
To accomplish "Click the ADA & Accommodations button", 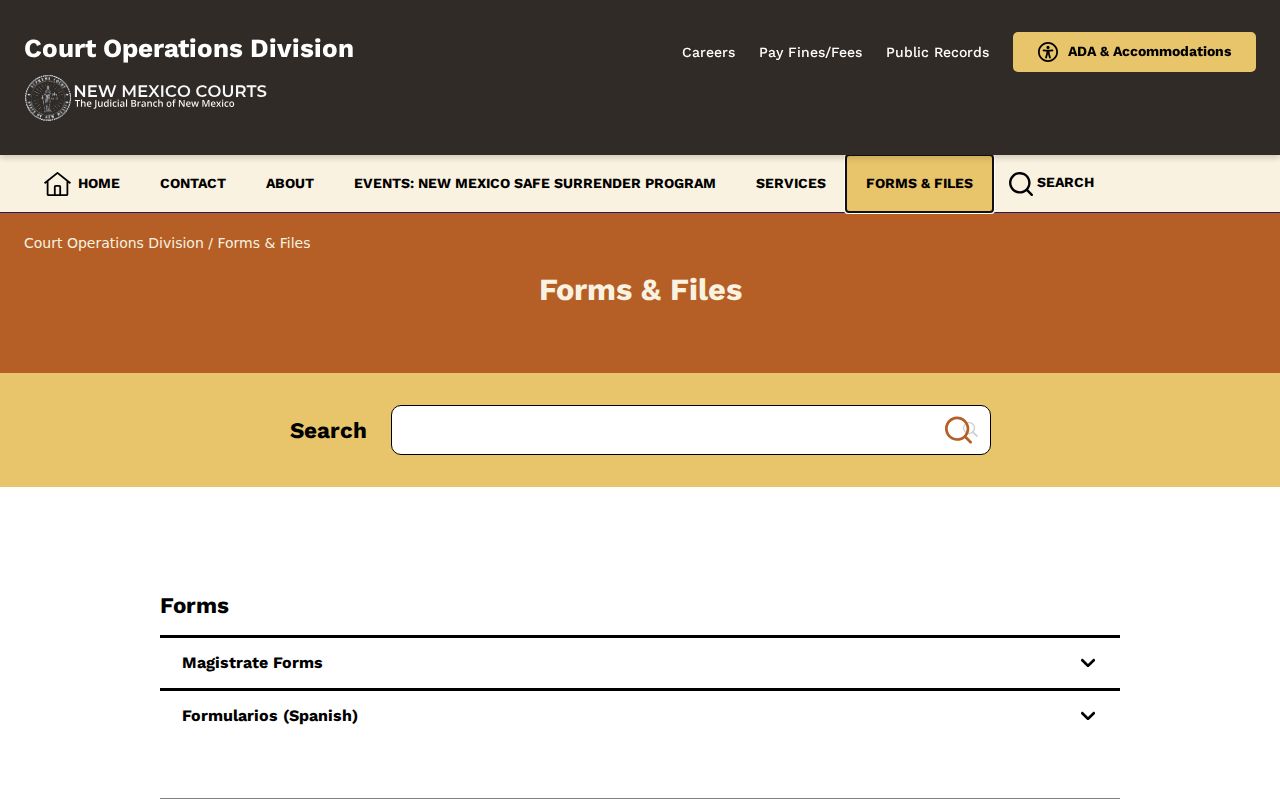I will click(x=1134, y=52).
